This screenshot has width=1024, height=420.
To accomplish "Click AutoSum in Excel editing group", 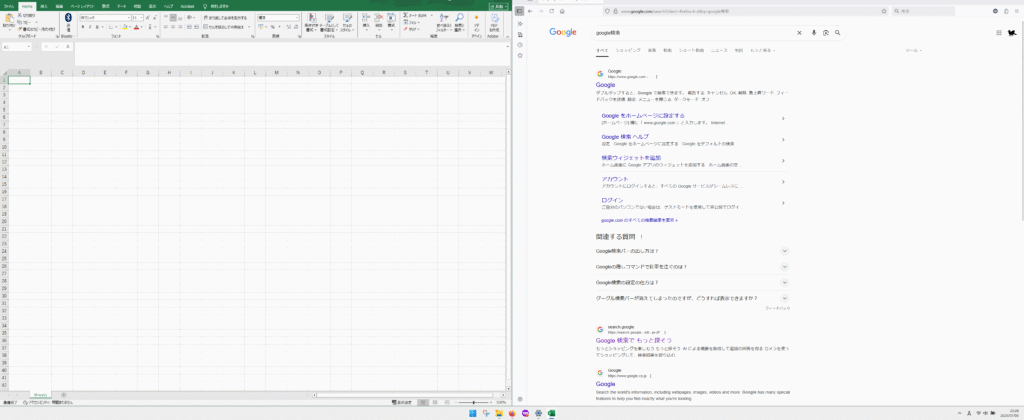I will pos(414,15).
